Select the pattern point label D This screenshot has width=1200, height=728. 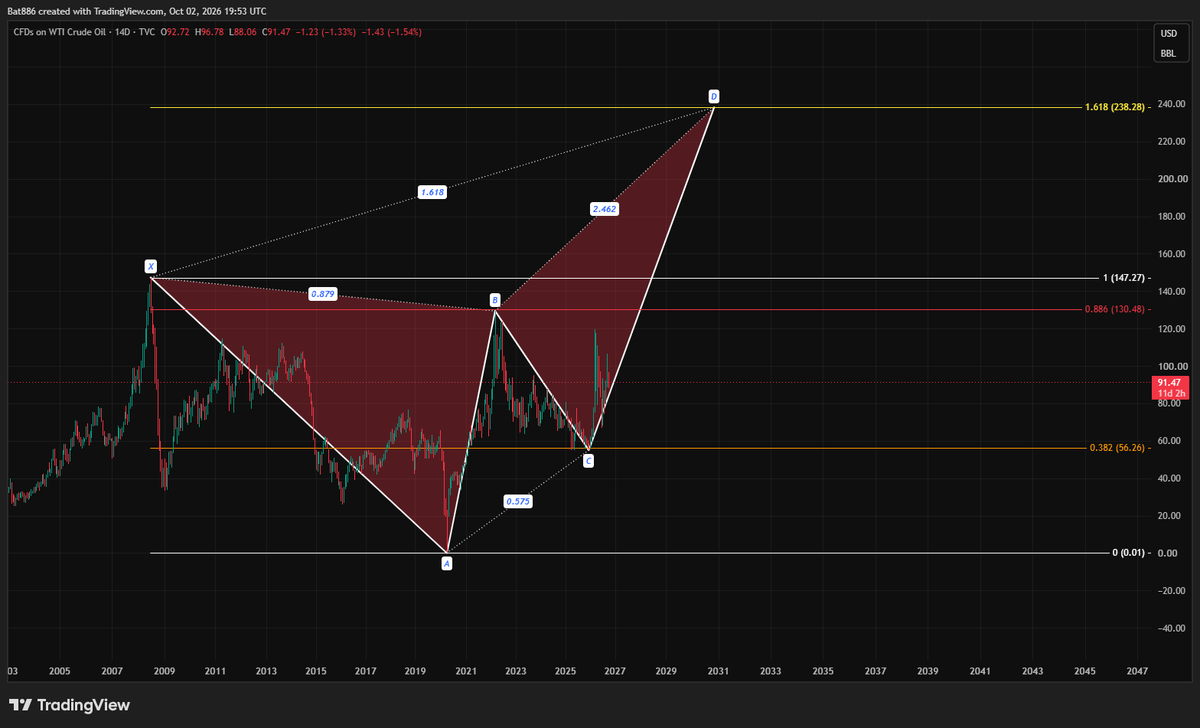click(713, 96)
